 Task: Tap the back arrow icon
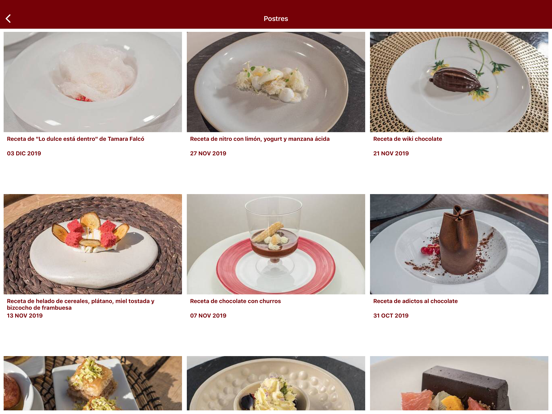coord(8,19)
